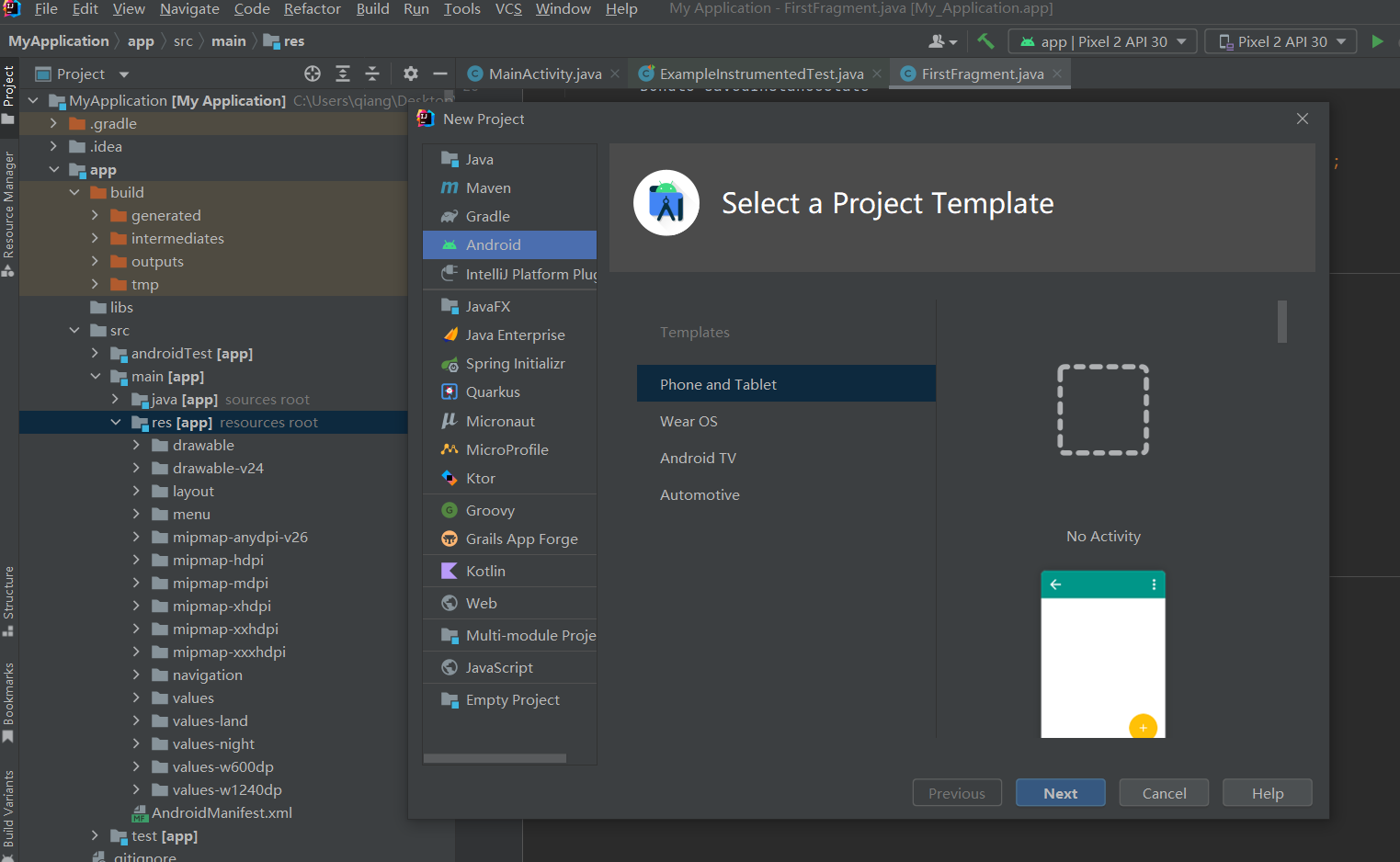Click the Next button
1400x862 pixels.
[1060, 793]
